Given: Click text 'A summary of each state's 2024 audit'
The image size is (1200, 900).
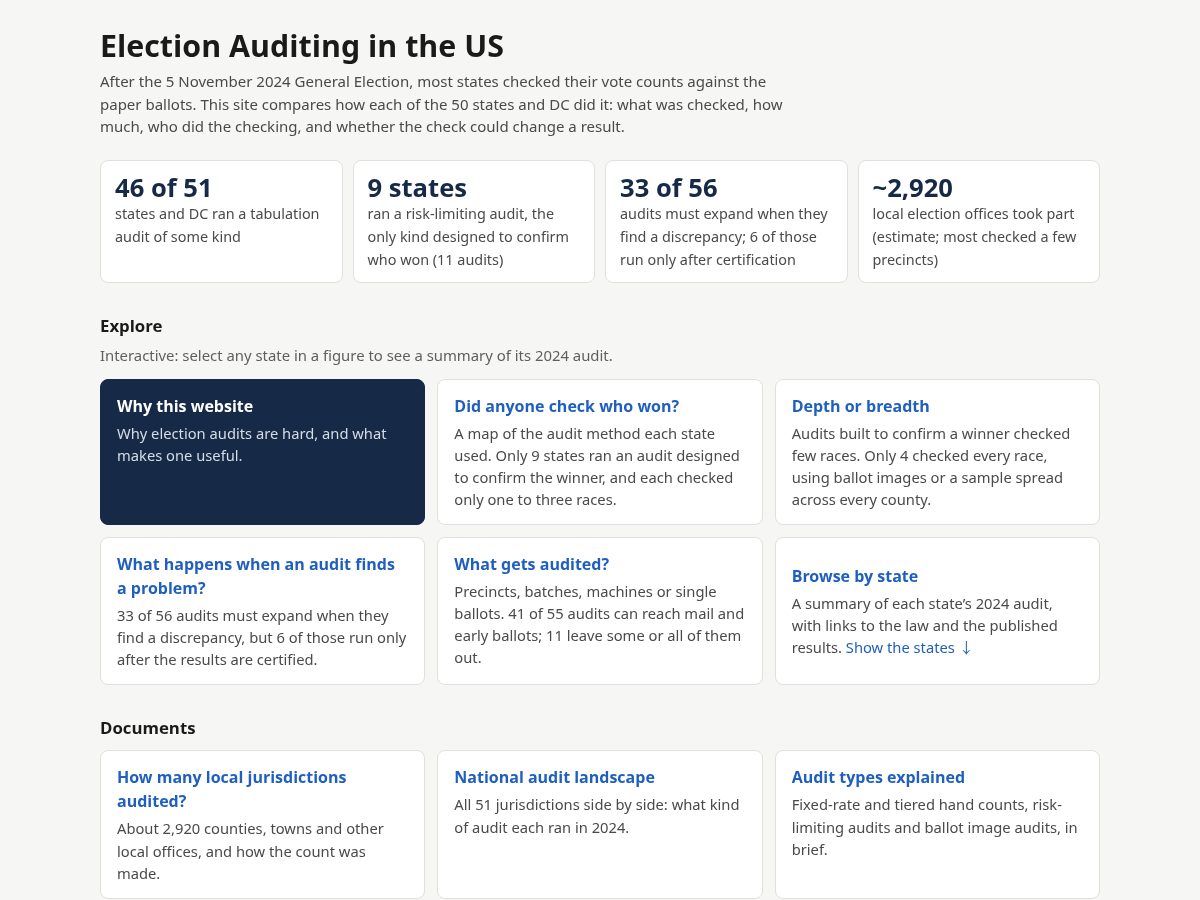Looking at the screenshot, I should [922, 604].
